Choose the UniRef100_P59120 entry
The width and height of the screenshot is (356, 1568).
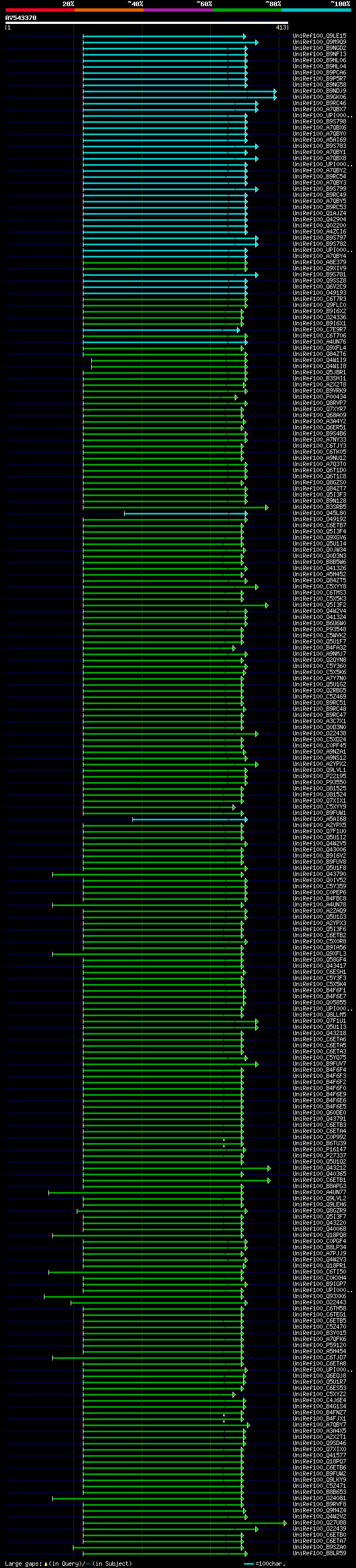click(319, 1345)
